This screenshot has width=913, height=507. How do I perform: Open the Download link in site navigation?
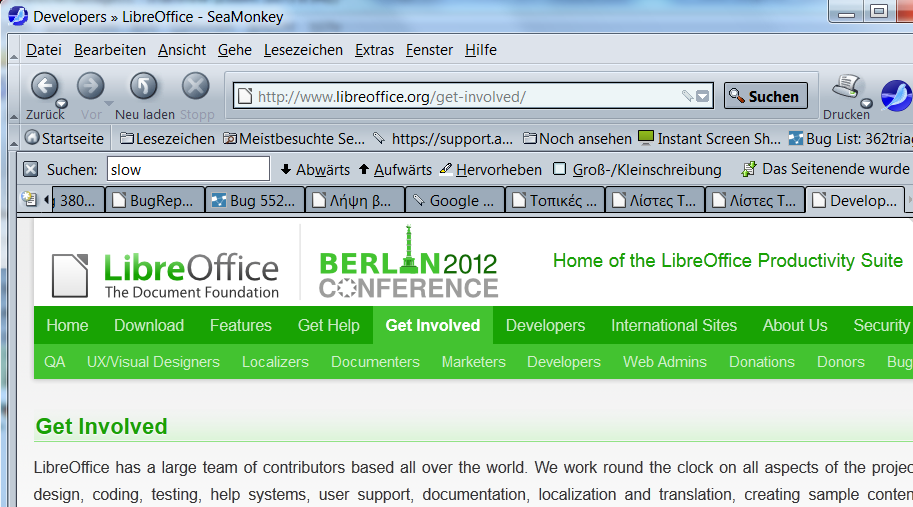click(x=149, y=326)
